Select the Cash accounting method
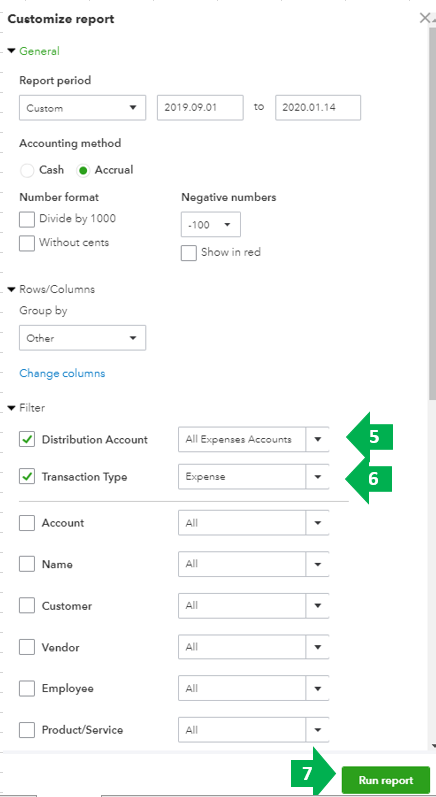The image size is (436, 797). [27, 170]
